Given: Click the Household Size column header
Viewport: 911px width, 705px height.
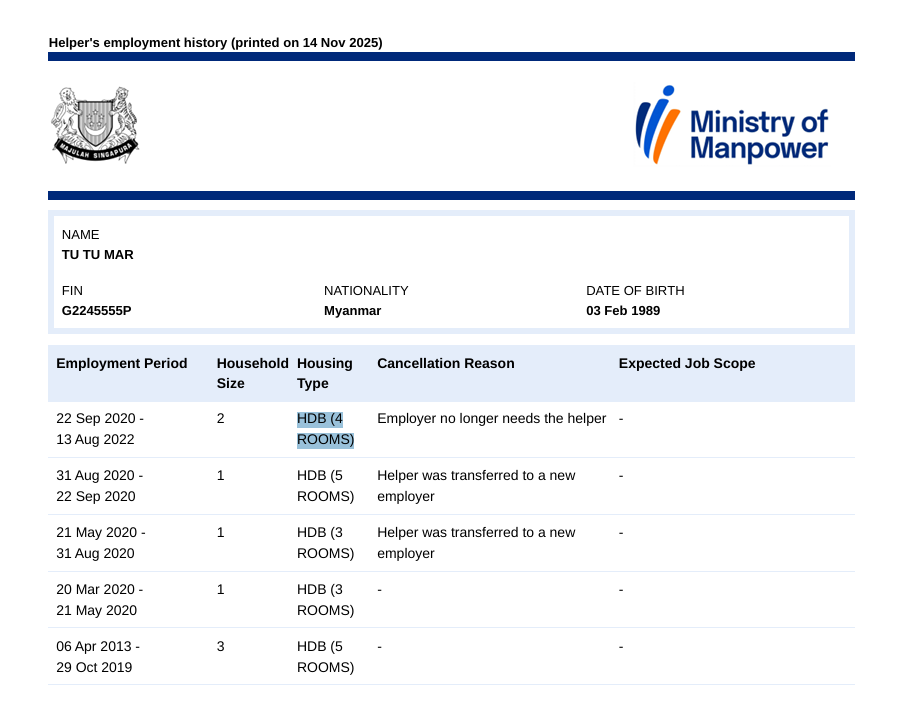Looking at the screenshot, I should coord(253,373).
